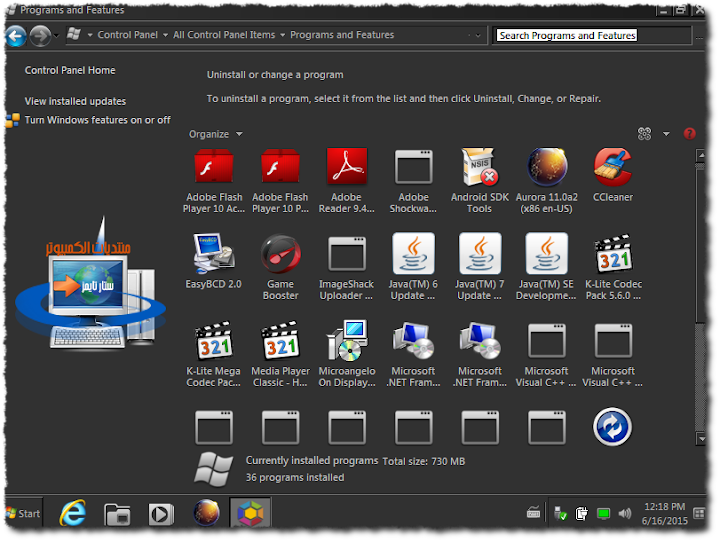This screenshot has height=542, width=720.
Task: Expand All Control Panel Items breadcrumb arrow
Action: tap(282, 35)
